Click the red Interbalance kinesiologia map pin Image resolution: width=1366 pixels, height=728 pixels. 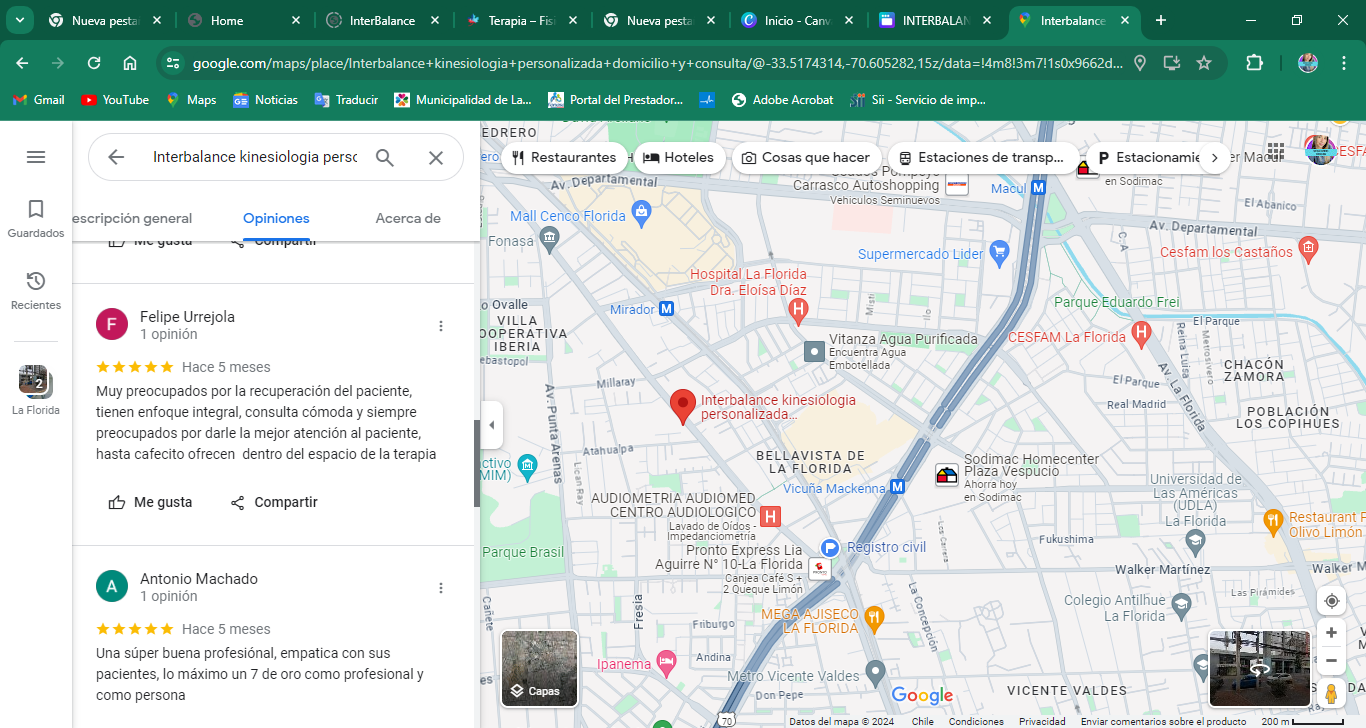tap(683, 407)
